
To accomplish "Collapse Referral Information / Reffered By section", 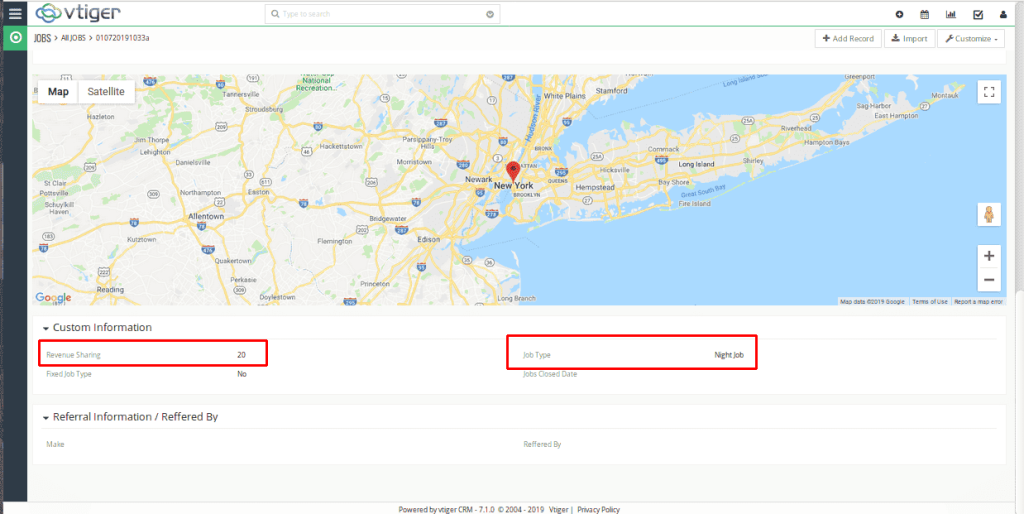I will click(x=46, y=417).
